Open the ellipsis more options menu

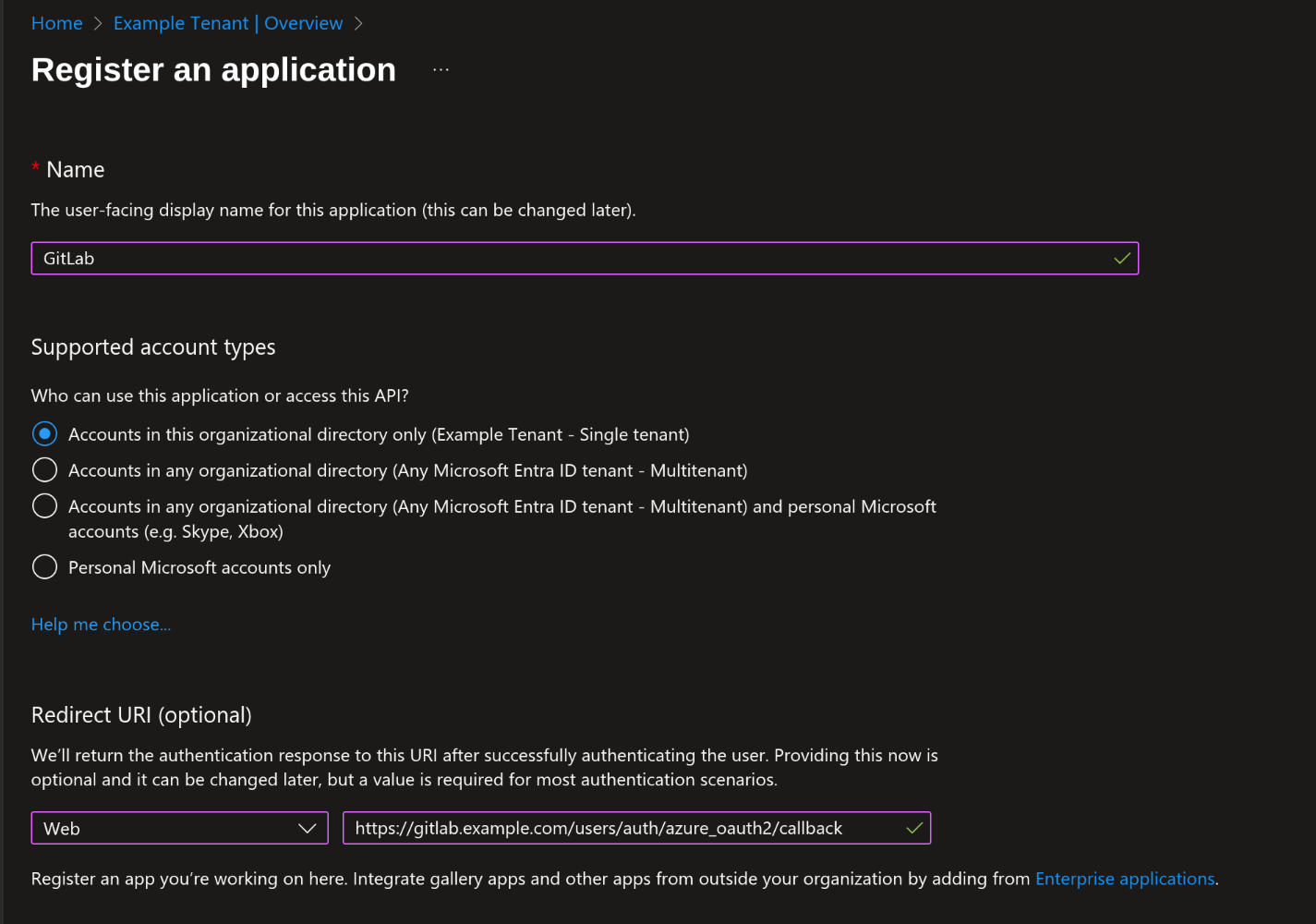click(441, 70)
